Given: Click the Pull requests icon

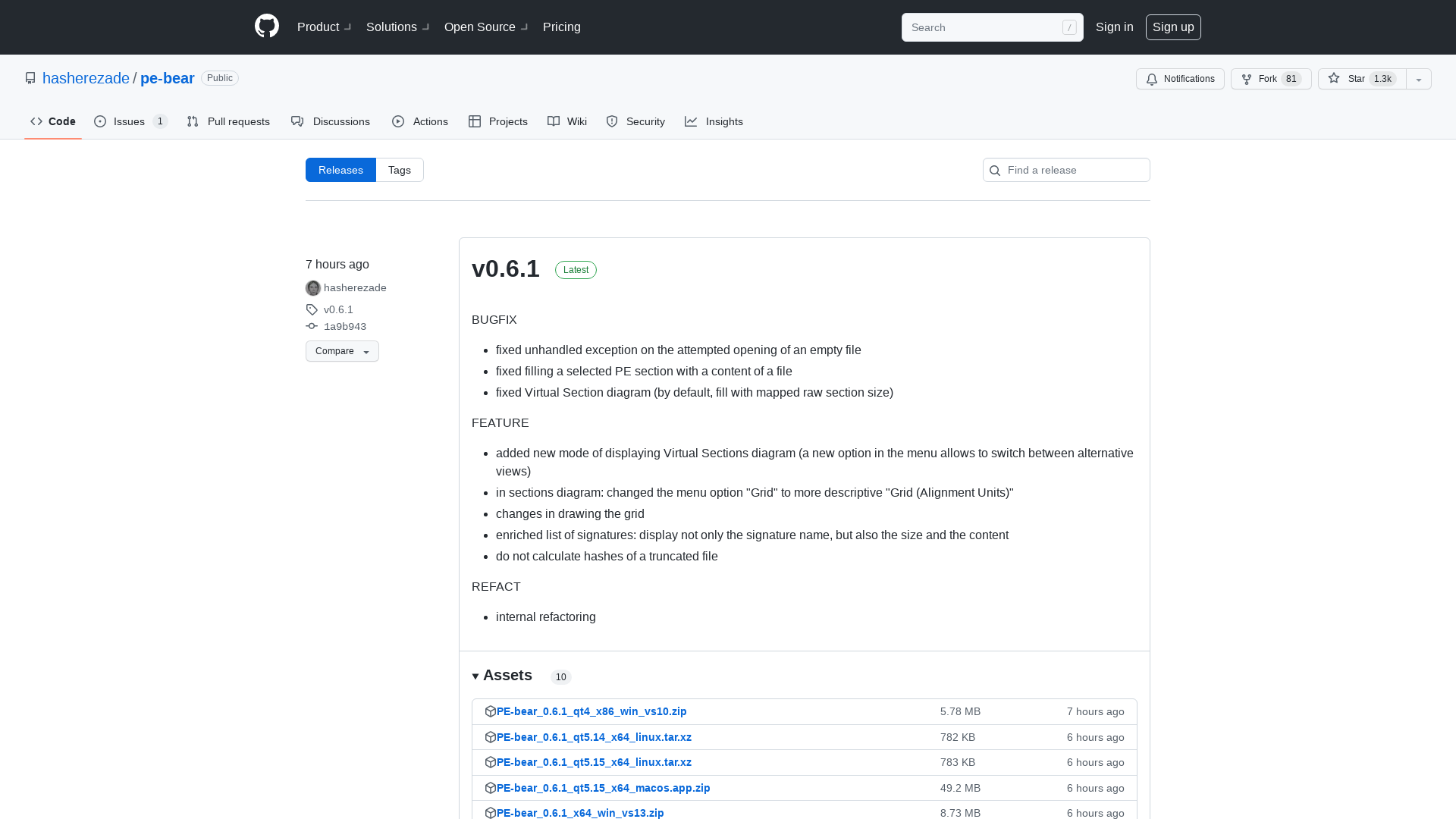Looking at the screenshot, I should (x=193, y=121).
